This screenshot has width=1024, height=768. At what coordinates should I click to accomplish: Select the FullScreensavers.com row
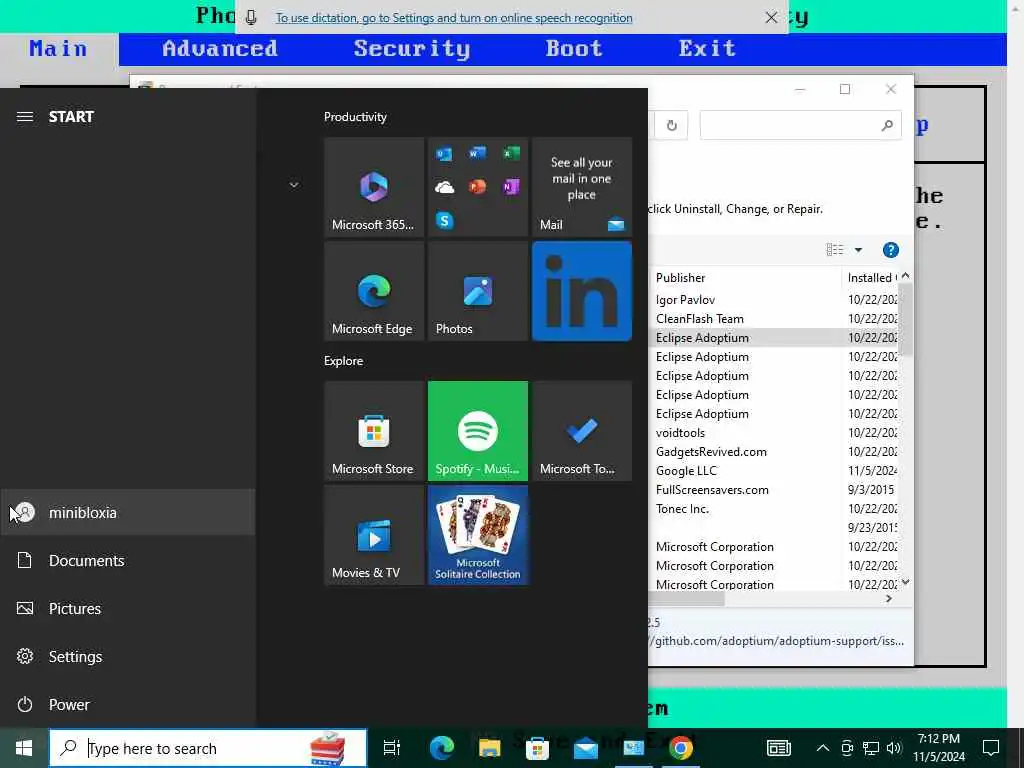pos(774,490)
